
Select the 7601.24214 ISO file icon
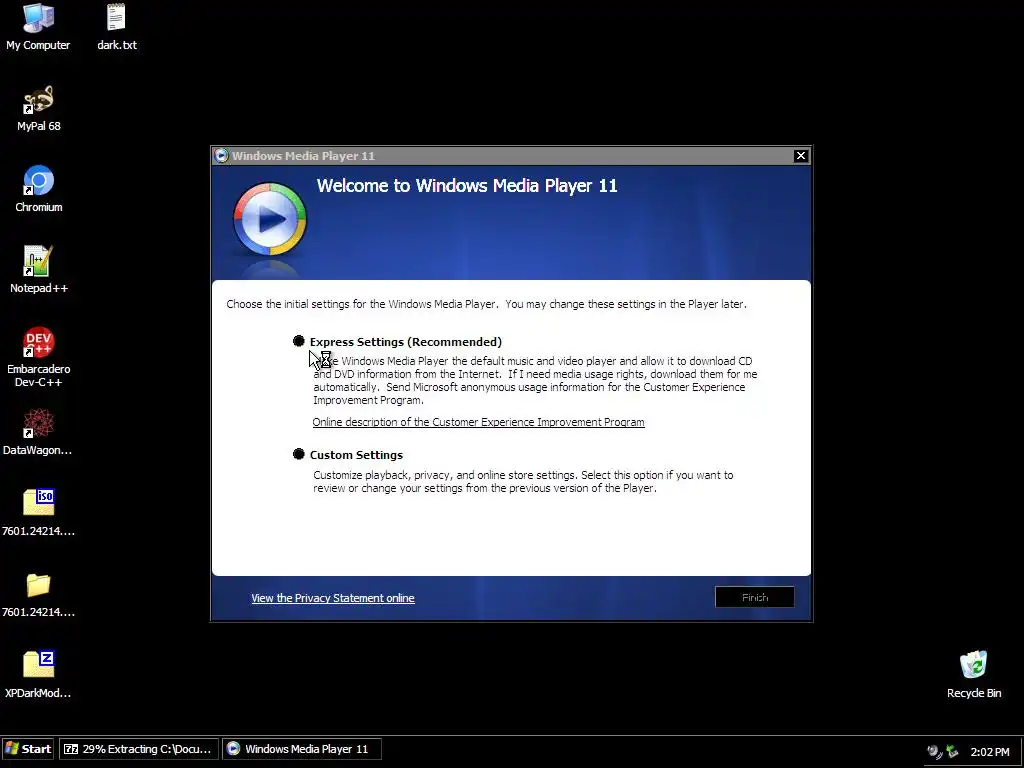(38, 503)
